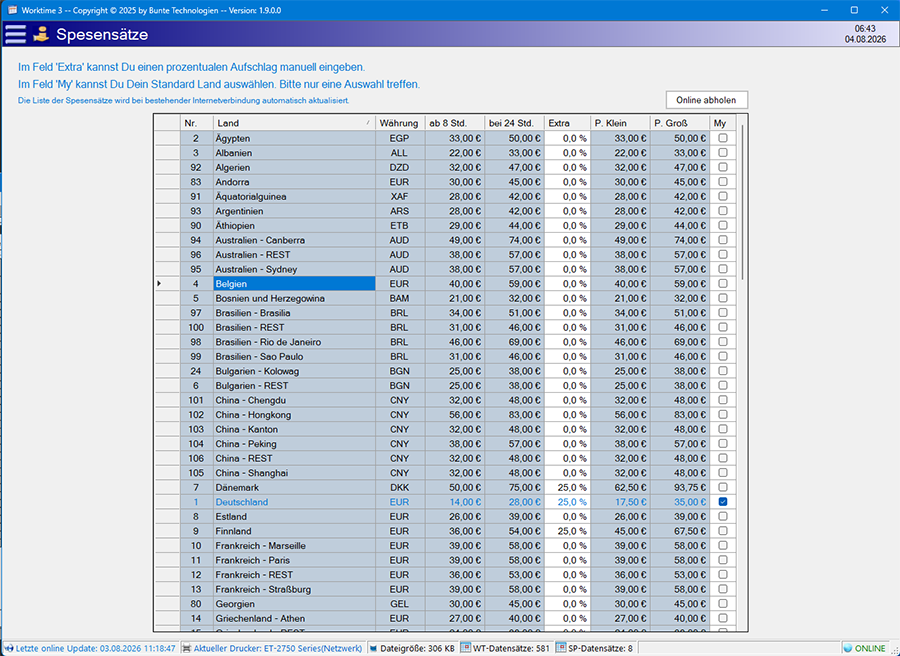The image size is (900, 656).
Task: Click the DZD currency cell for Algerien
Action: tap(400, 167)
